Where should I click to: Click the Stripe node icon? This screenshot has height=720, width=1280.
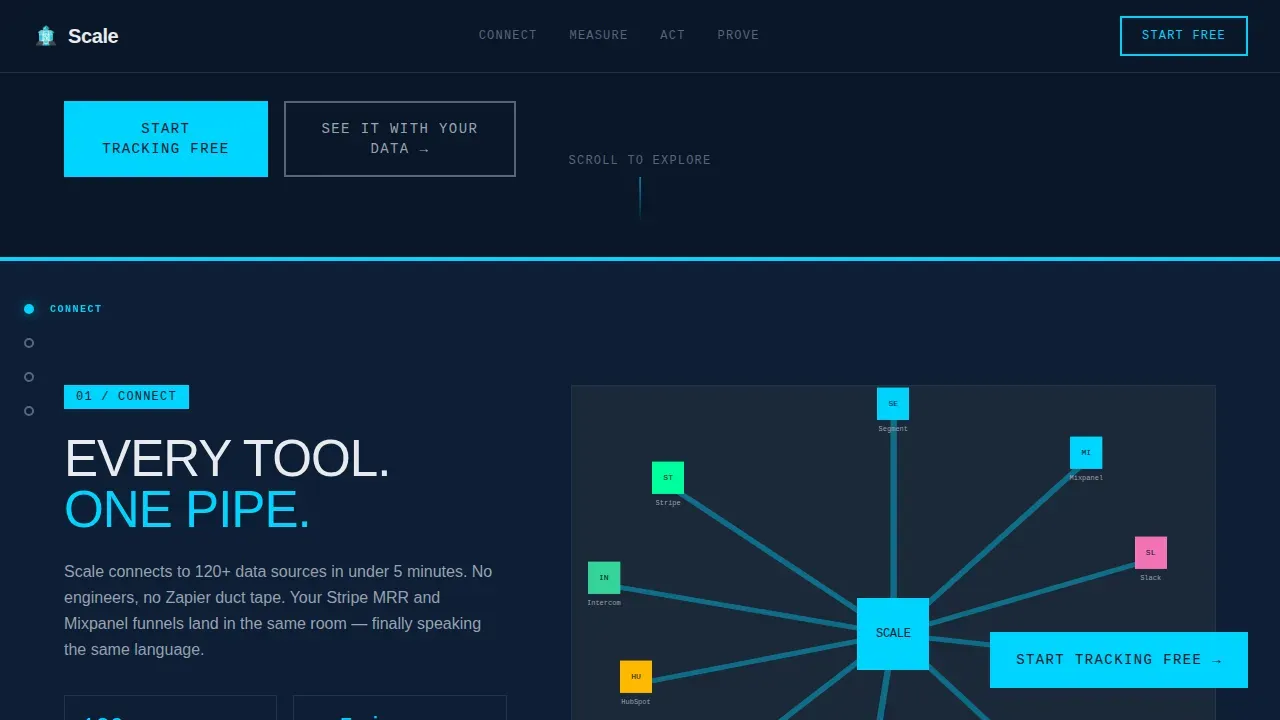pos(668,478)
